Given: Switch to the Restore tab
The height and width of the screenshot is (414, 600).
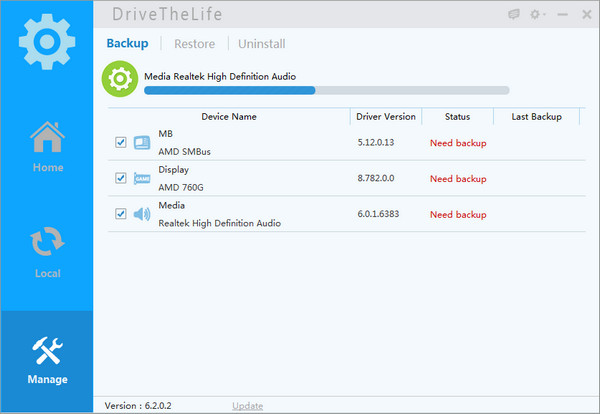Looking at the screenshot, I should click(x=194, y=44).
